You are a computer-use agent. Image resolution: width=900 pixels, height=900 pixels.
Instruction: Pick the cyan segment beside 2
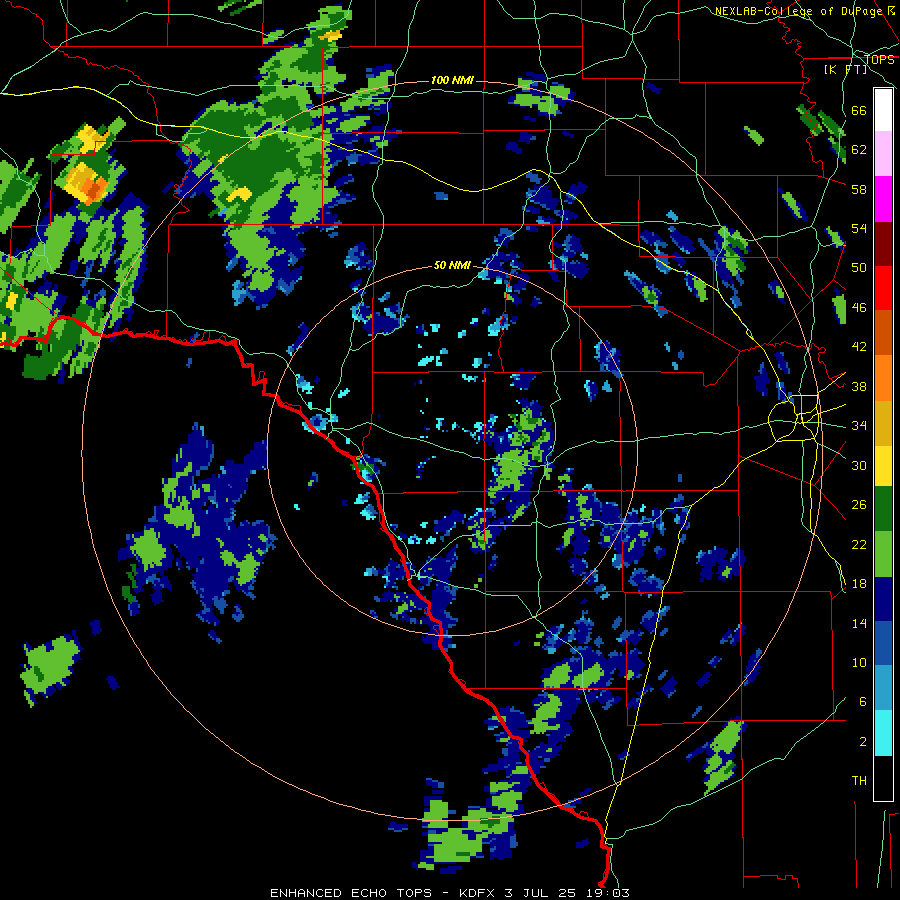tap(883, 733)
